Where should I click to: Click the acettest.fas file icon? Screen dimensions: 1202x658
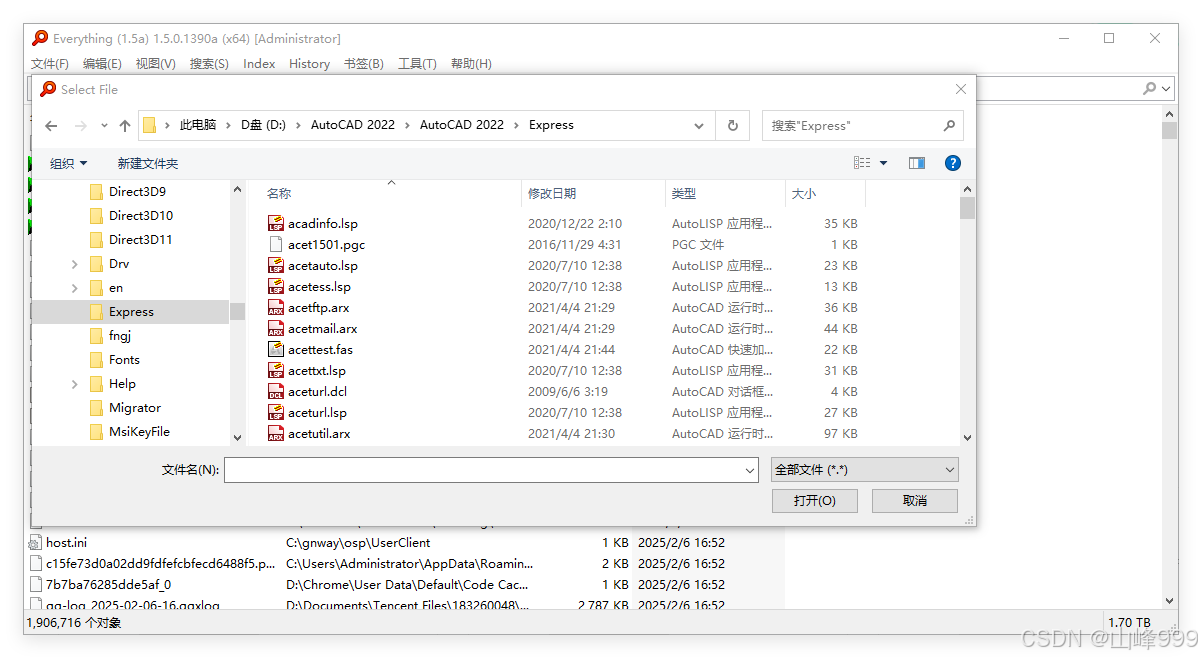(276, 350)
